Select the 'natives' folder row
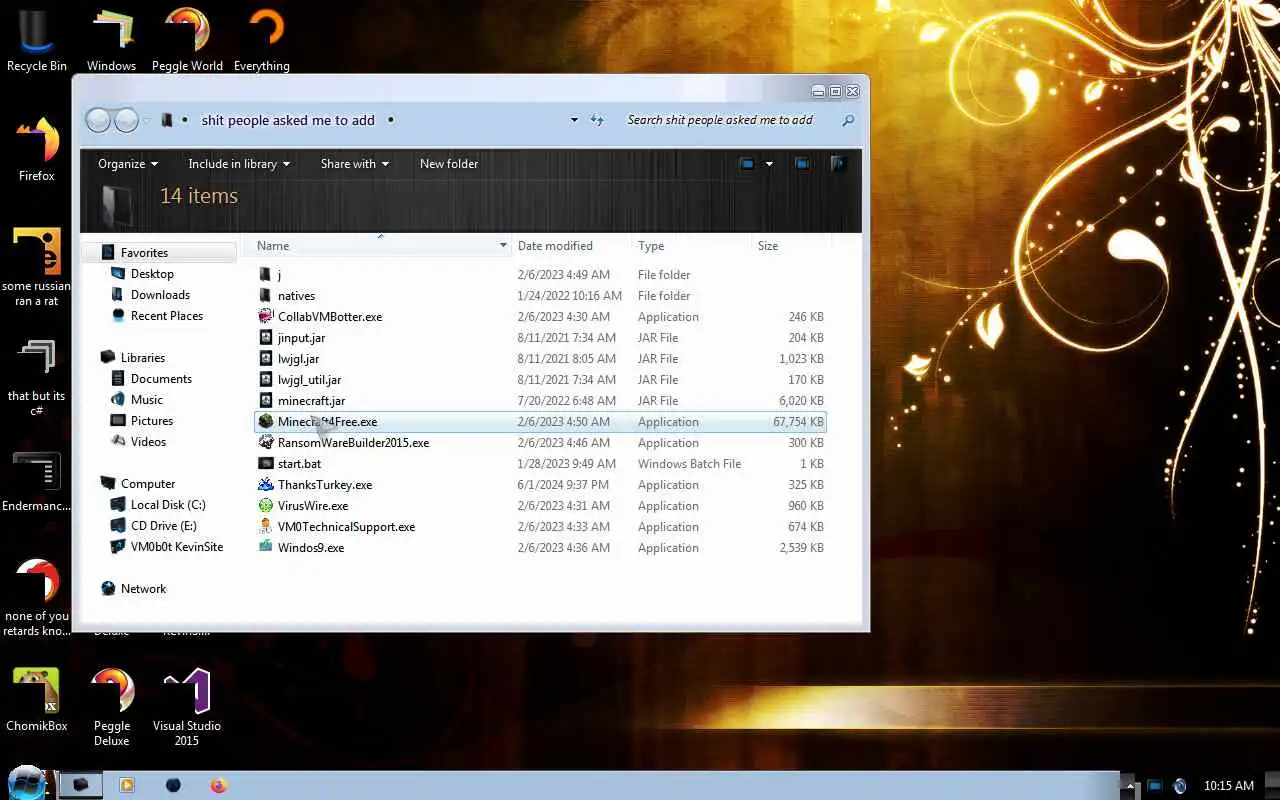 coord(540,295)
